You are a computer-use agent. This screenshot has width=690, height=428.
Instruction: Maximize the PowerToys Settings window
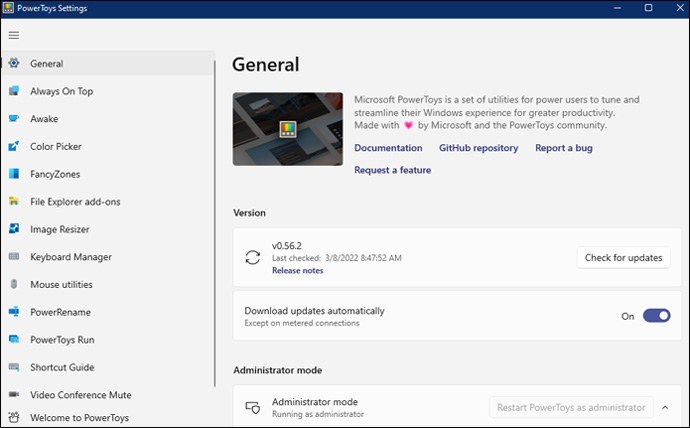(x=648, y=8)
